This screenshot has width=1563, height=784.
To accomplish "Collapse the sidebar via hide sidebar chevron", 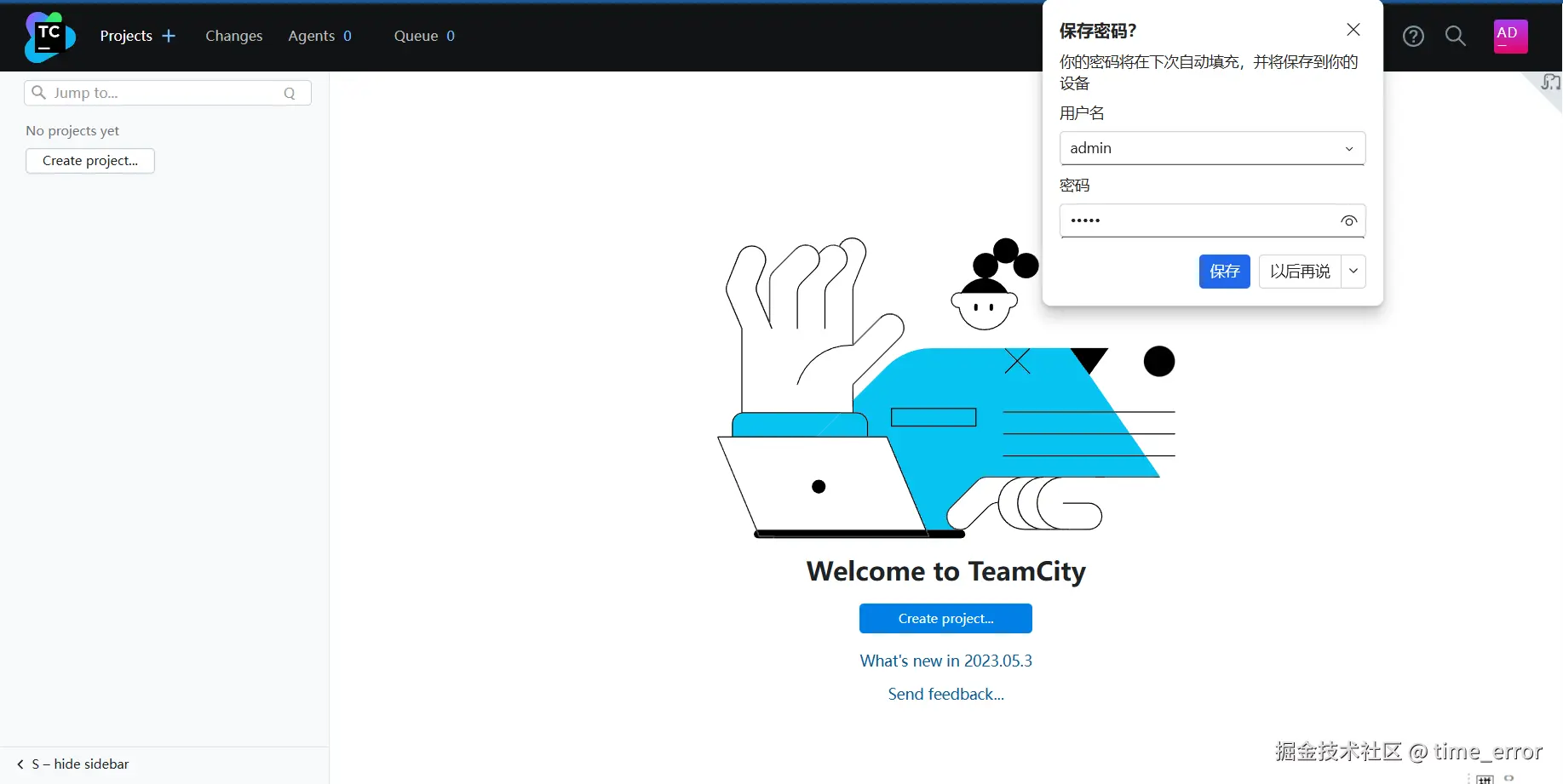I will 20,764.
